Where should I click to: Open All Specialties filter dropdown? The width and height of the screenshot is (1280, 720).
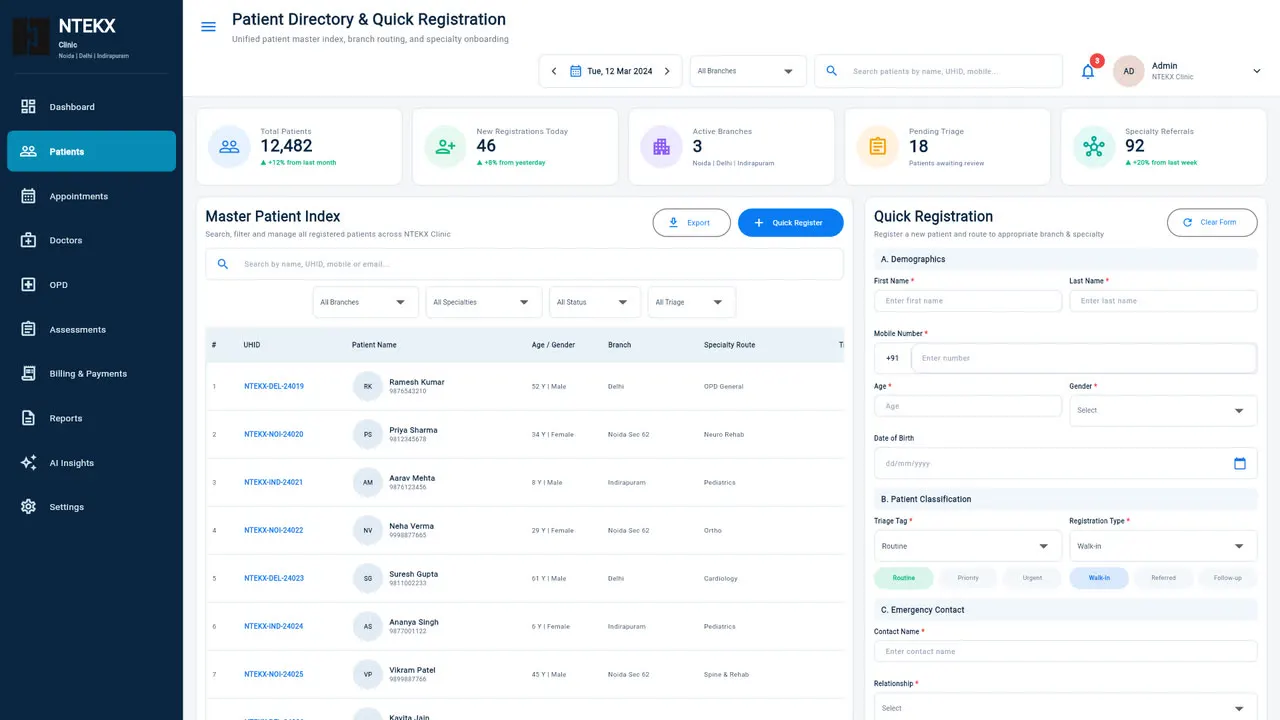click(x=483, y=302)
